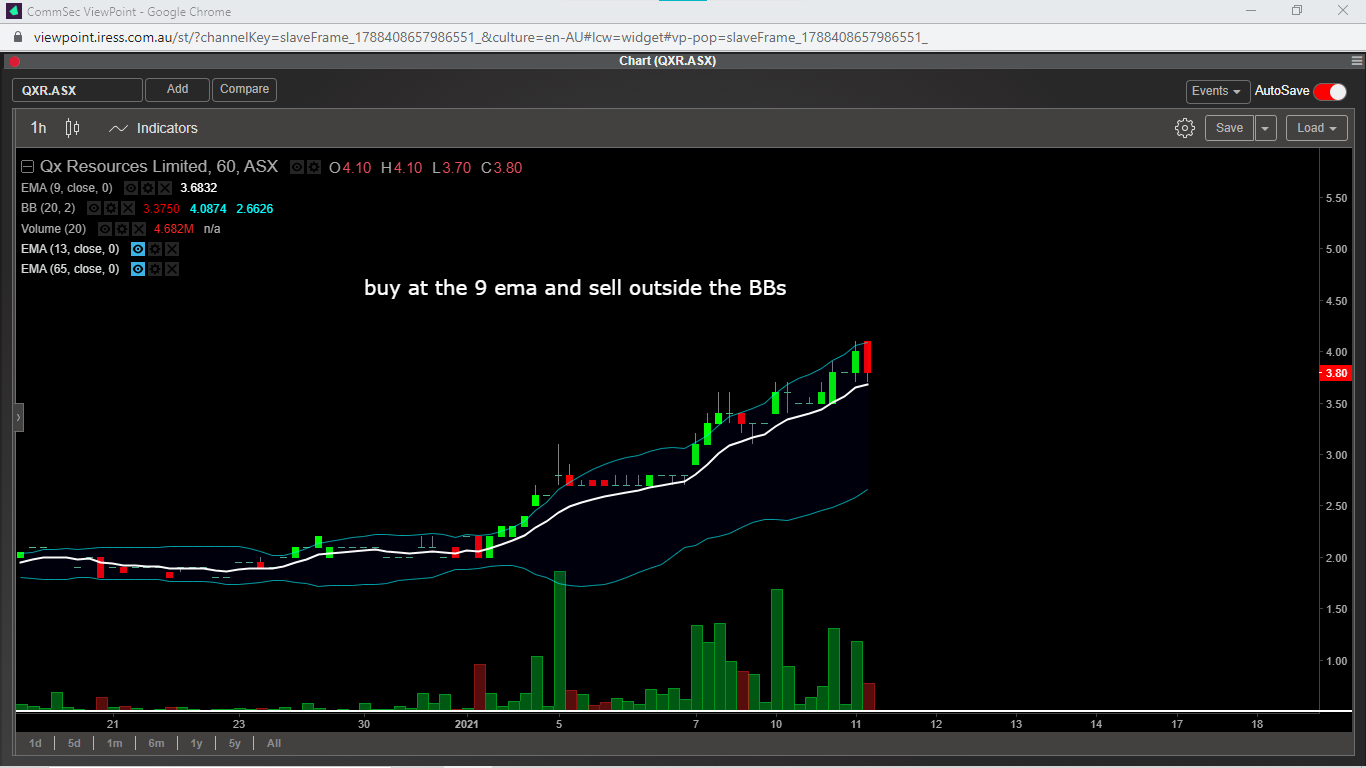
Task: Remove the EMA (13, close, 0) indicator
Action: pos(172,249)
